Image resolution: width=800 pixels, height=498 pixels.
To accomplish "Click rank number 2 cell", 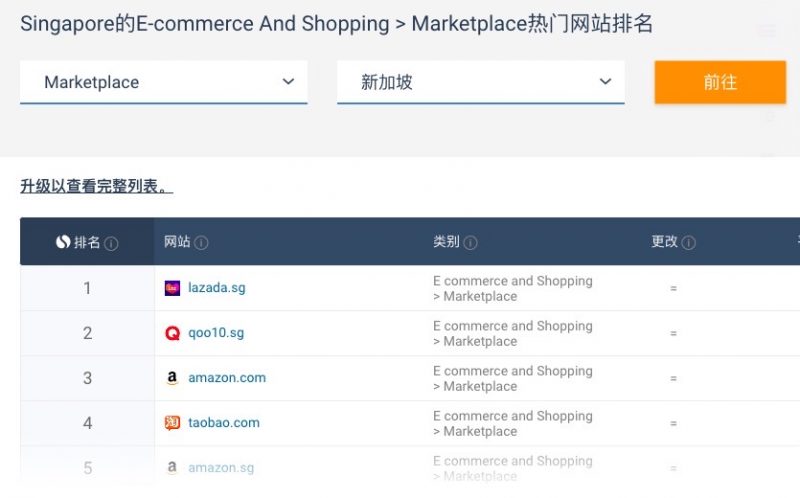I will 87,333.
